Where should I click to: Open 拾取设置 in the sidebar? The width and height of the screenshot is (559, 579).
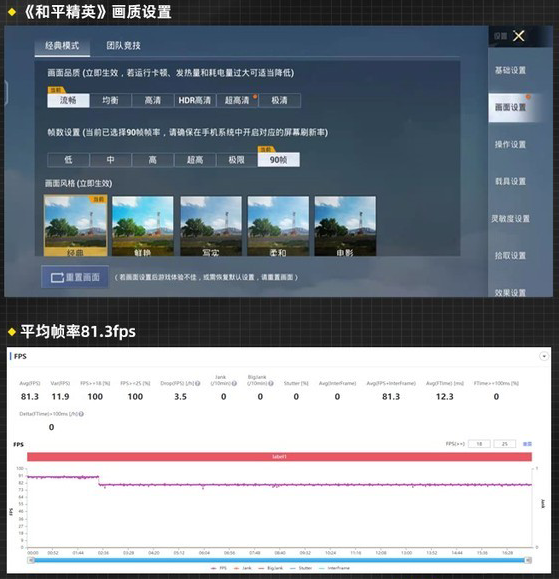[x=510, y=256]
